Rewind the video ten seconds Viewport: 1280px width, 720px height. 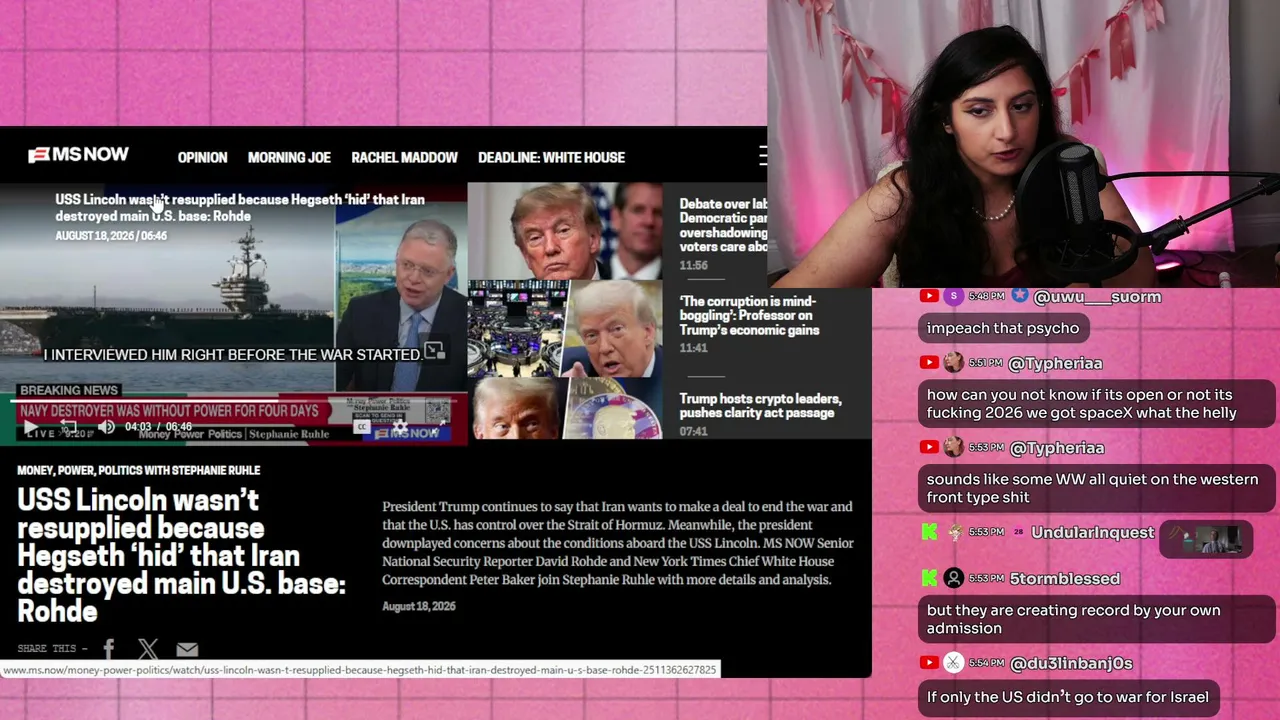pos(69,427)
